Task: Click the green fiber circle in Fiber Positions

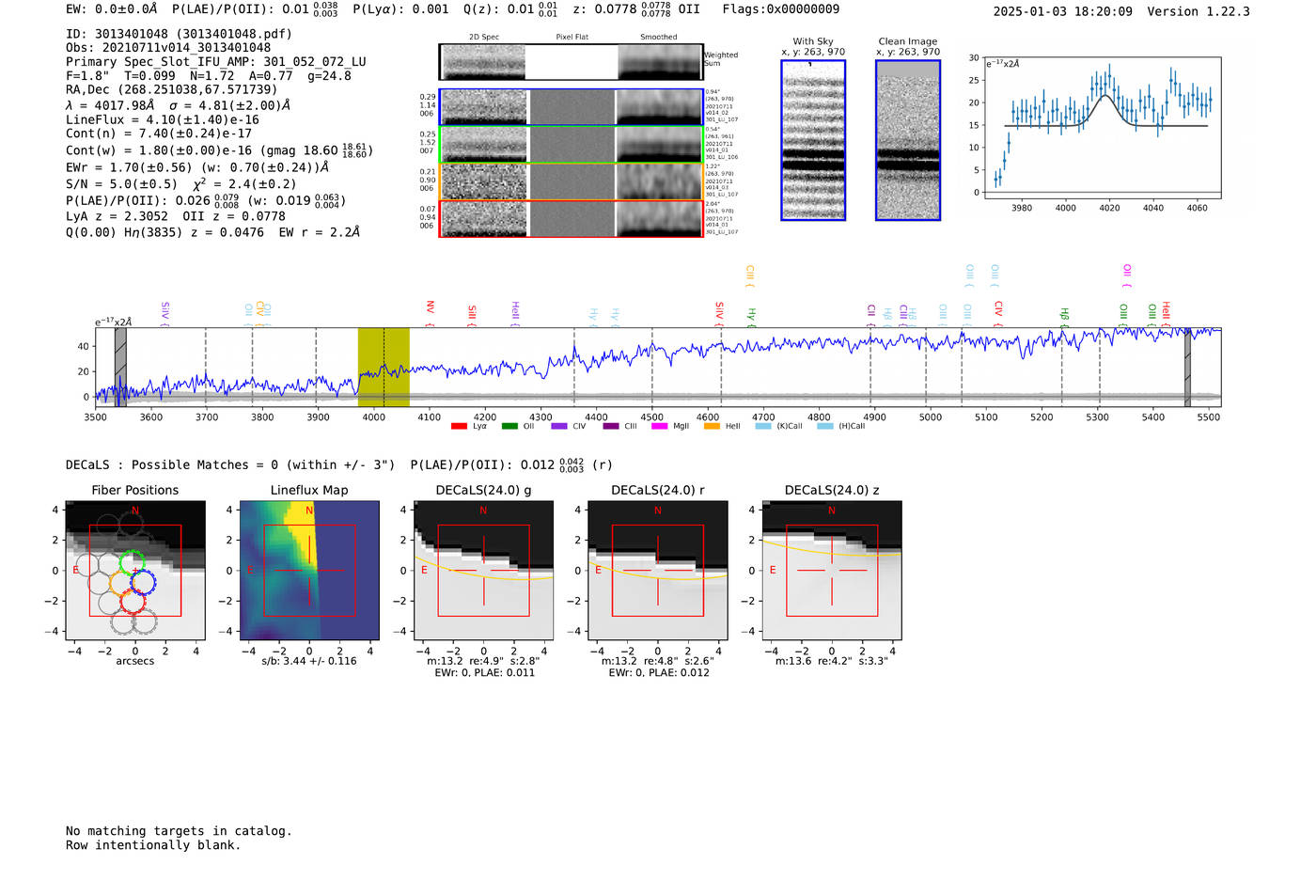Action: tap(132, 563)
